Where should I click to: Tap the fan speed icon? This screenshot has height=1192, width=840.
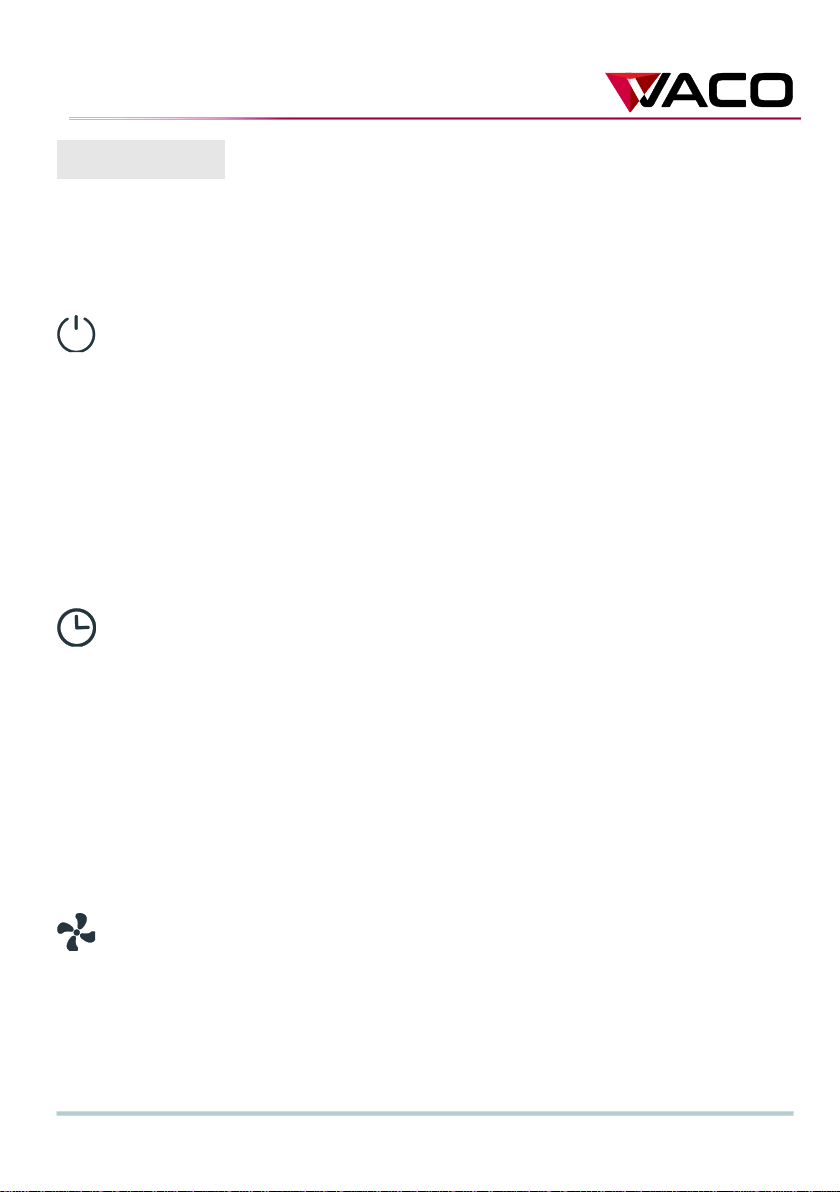(x=77, y=932)
